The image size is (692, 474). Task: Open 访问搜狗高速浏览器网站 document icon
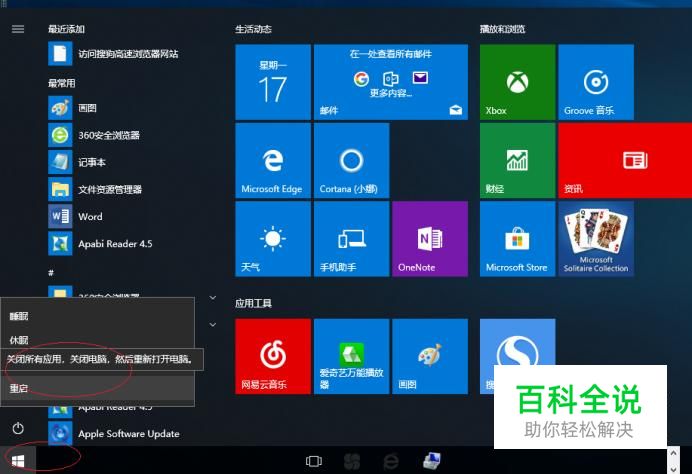click(x=60, y=54)
